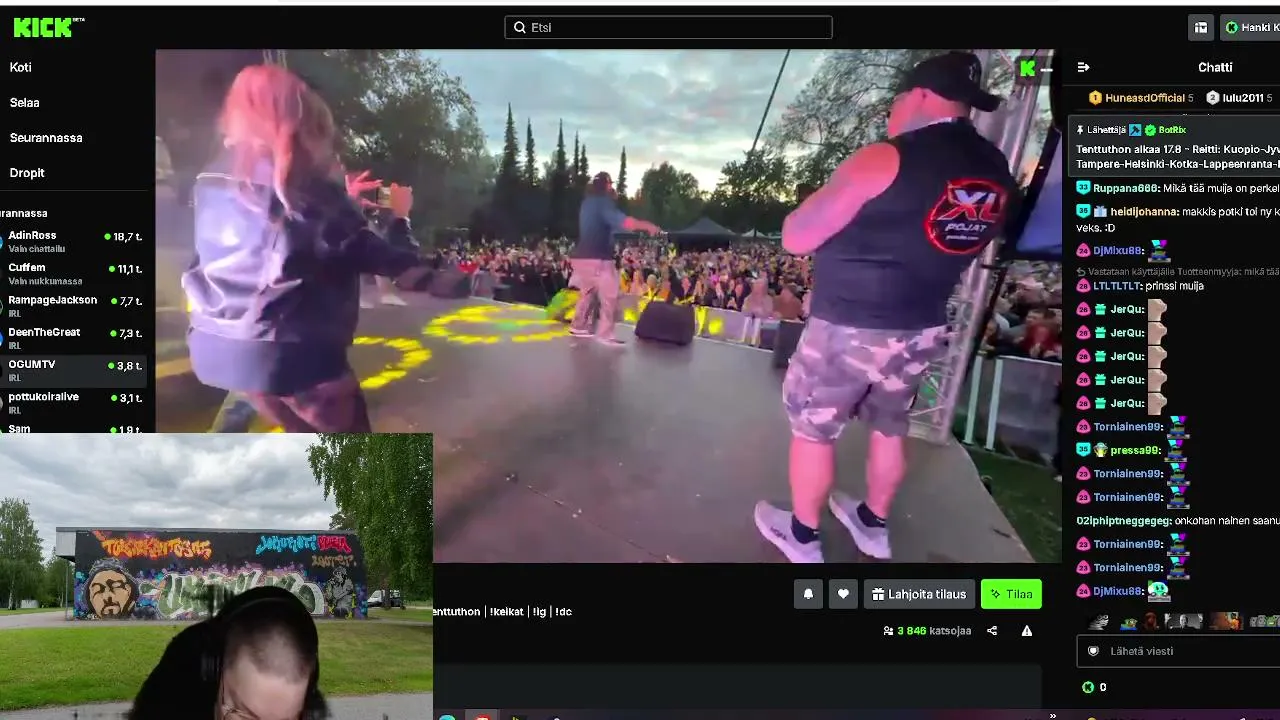Click the green Tilaa subscribe button
1280x720 pixels.
tap(1011, 594)
